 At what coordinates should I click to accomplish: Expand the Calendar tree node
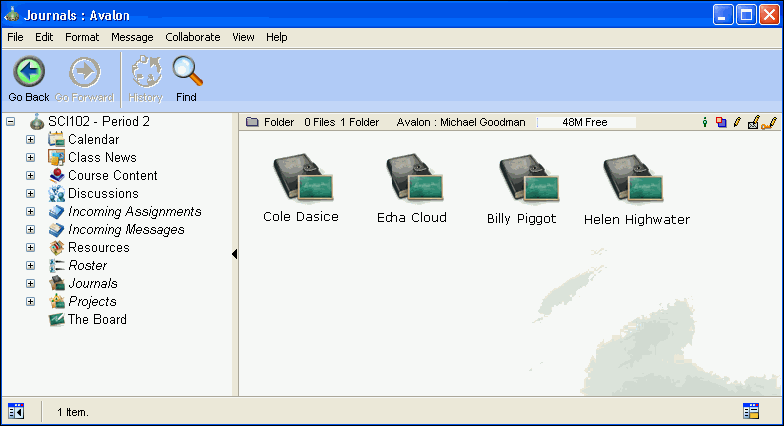(30, 140)
